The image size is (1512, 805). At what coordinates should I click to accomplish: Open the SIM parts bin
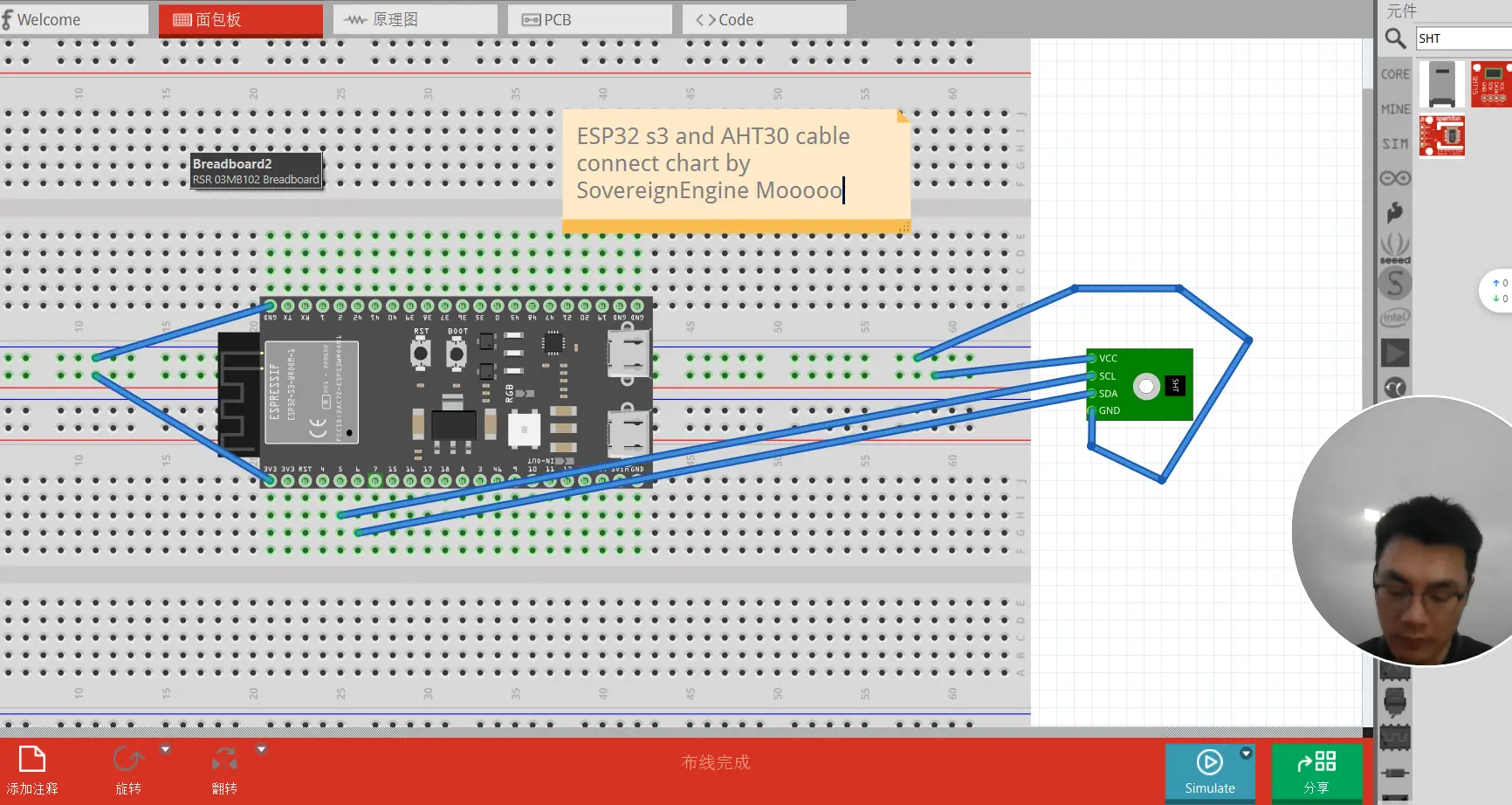(x=1395, y=144)
